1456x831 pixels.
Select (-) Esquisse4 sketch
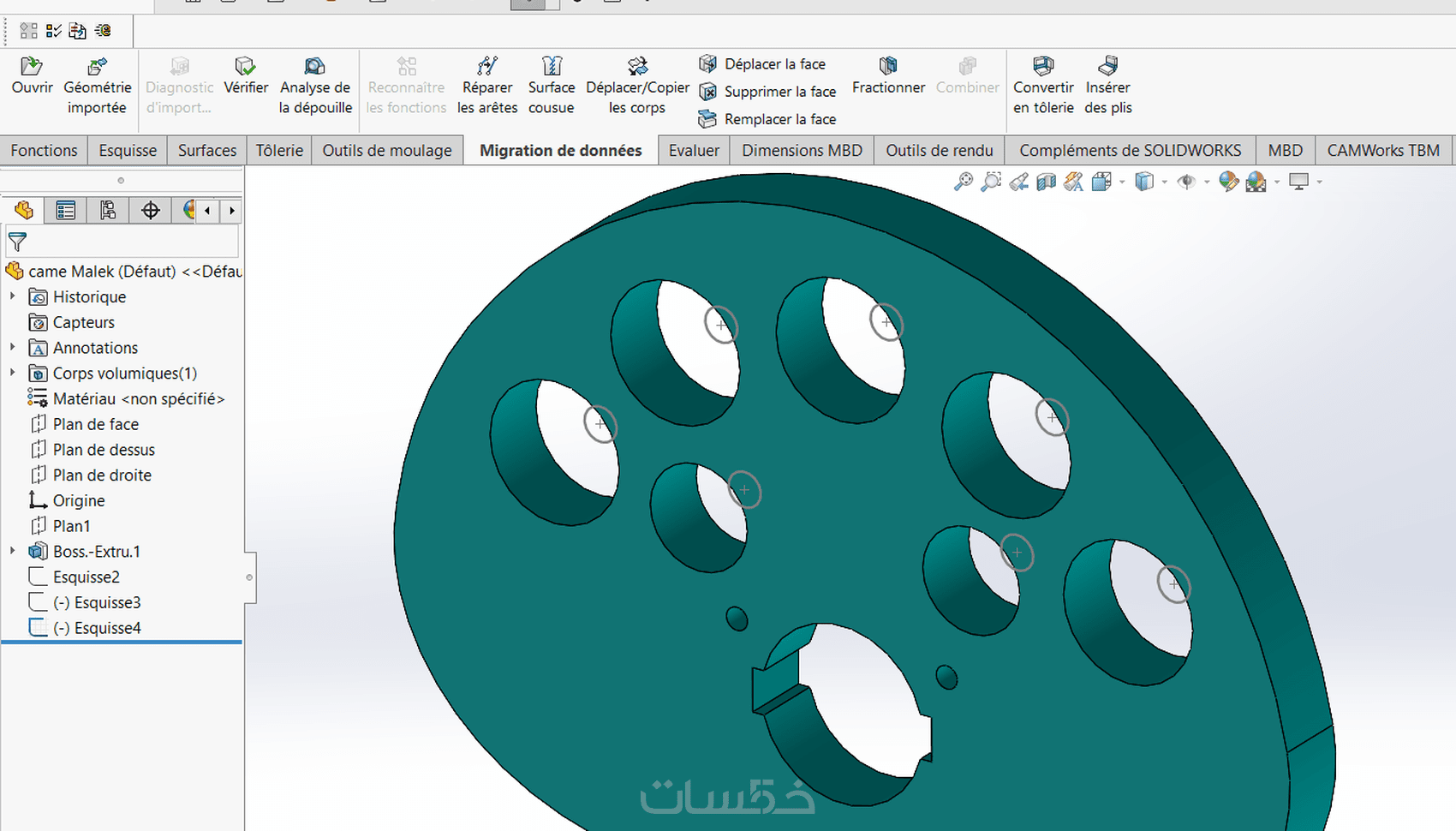[x=85, y=628]
